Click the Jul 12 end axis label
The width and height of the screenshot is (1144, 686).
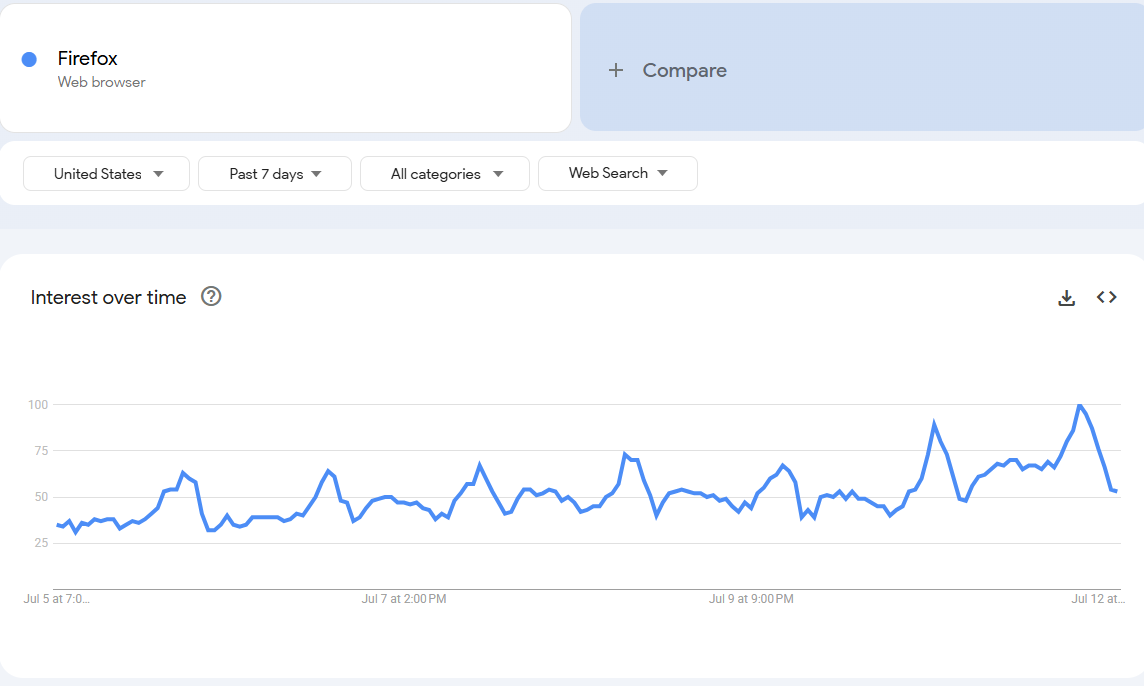coord(1098,598)
